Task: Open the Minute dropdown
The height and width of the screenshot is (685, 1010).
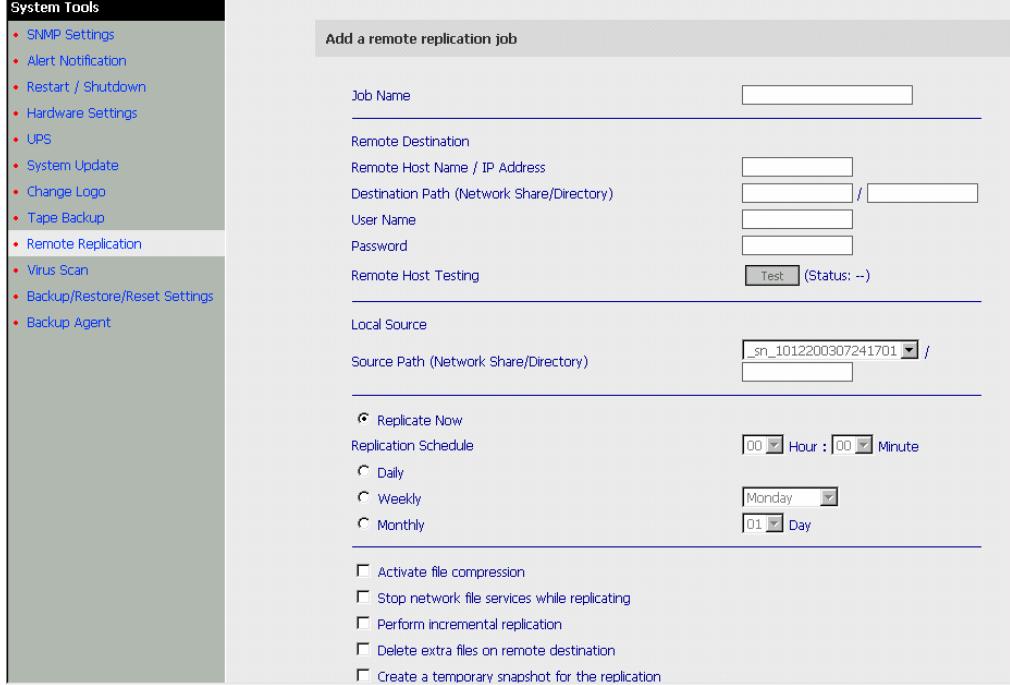Action: 852,445
